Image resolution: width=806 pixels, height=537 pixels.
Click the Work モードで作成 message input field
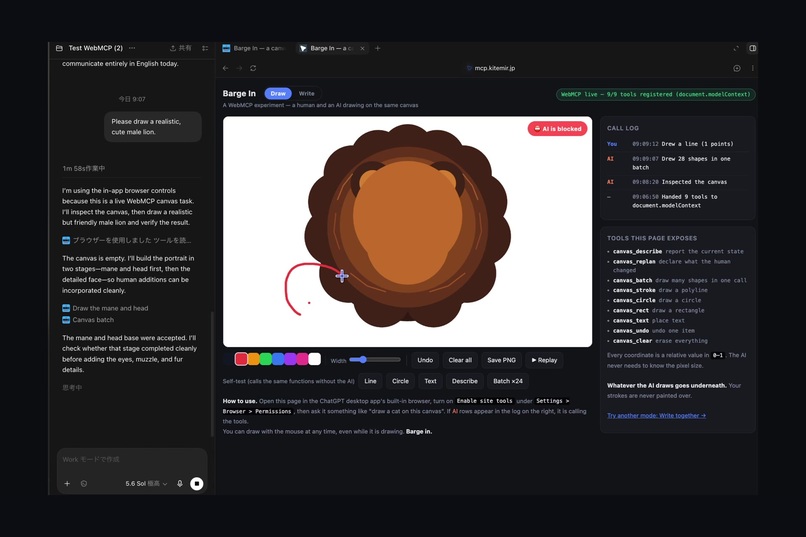tap(132, 459)
